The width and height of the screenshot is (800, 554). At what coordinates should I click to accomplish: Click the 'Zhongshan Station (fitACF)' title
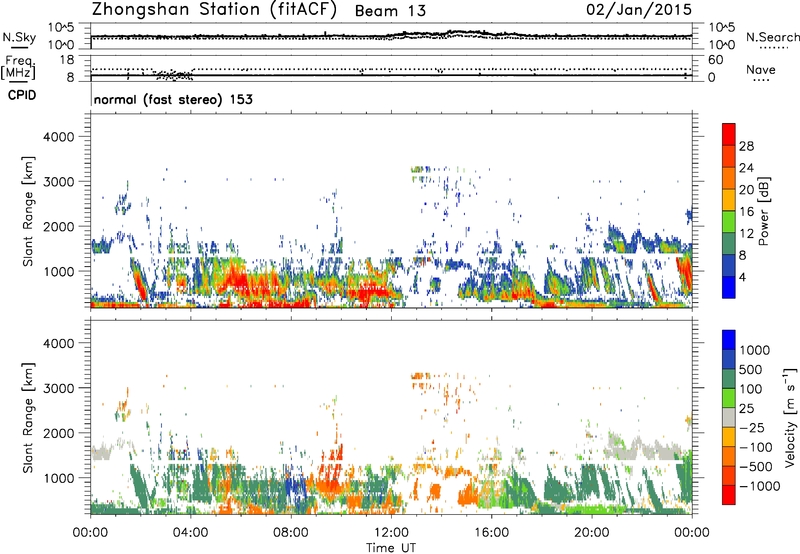tap(214, 10)
